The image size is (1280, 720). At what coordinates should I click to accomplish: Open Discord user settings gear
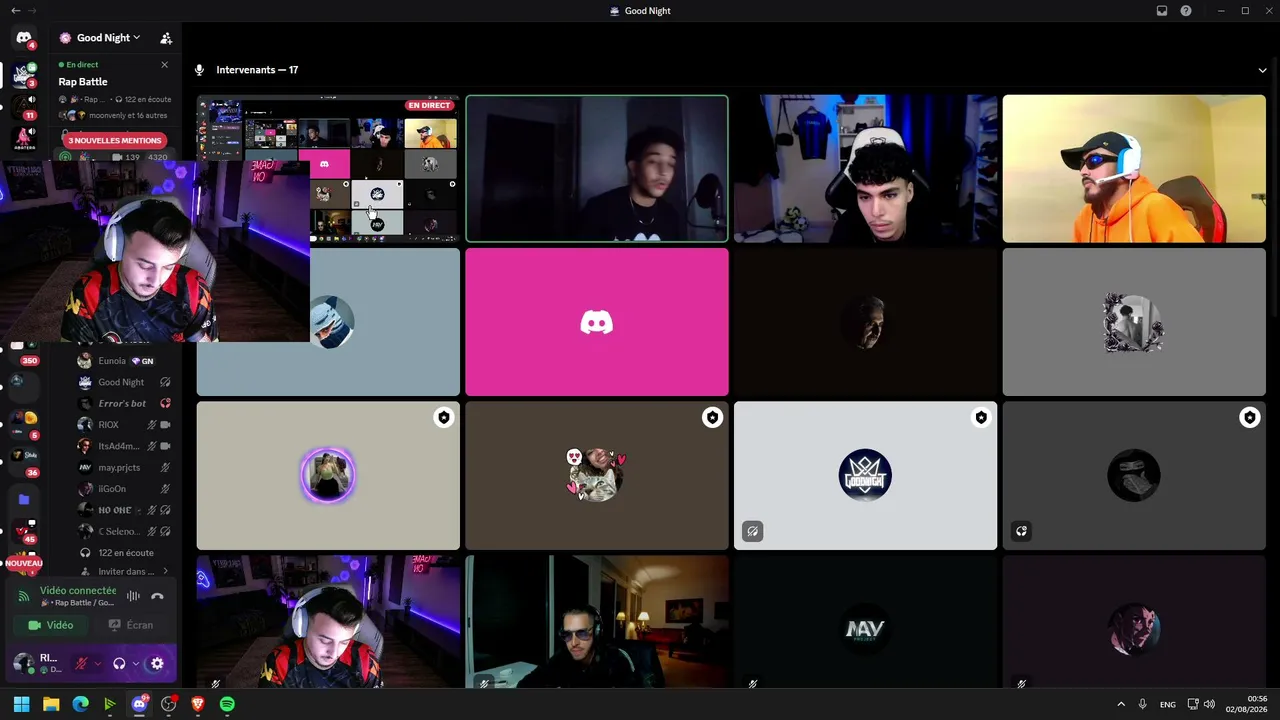pos(157,663)
